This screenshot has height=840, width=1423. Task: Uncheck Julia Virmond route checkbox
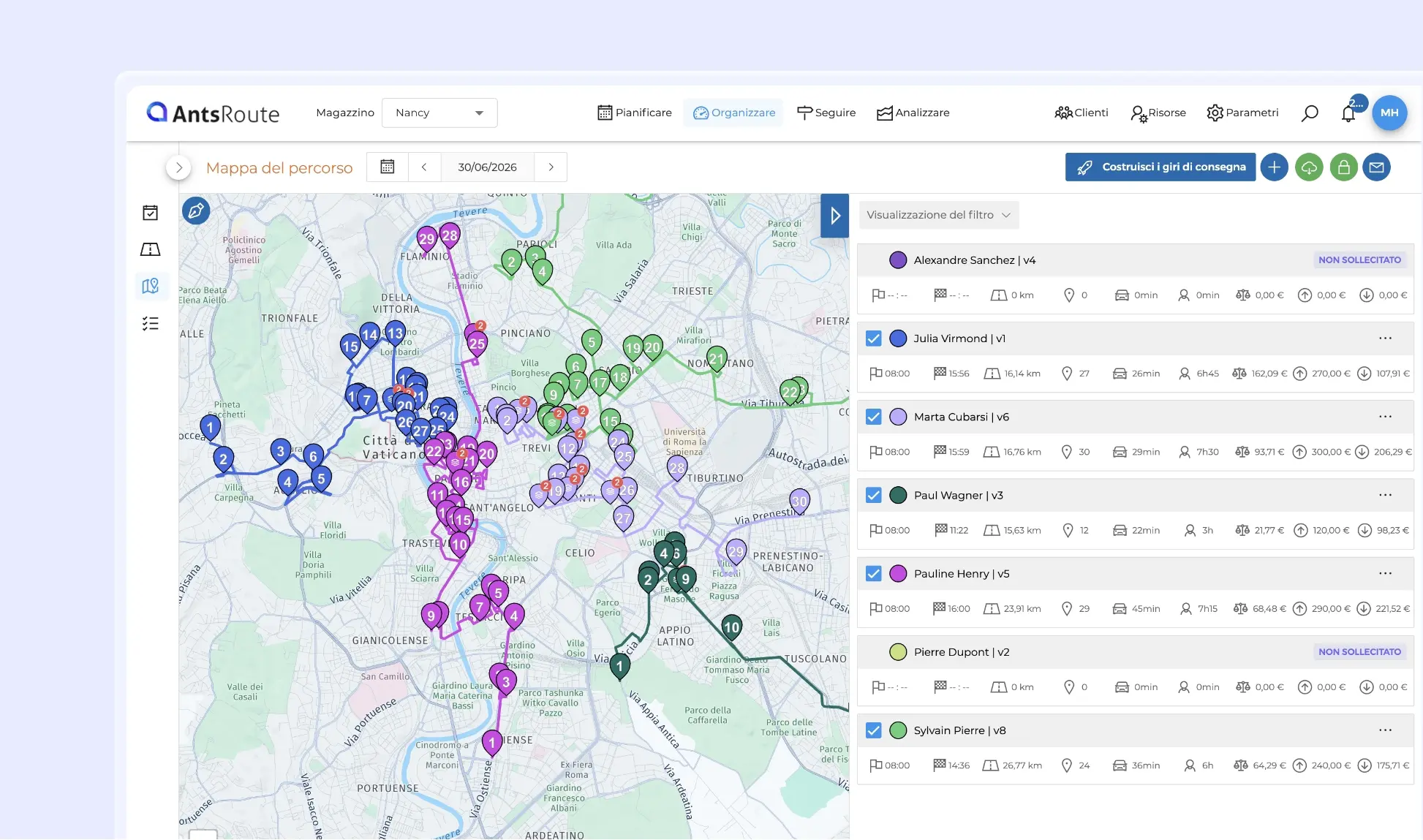873,338
